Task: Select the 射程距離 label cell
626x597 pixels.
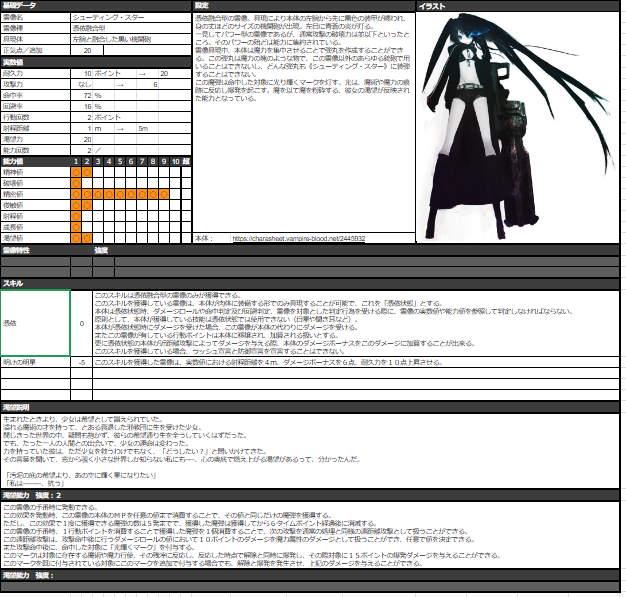Action: [36, 128]
